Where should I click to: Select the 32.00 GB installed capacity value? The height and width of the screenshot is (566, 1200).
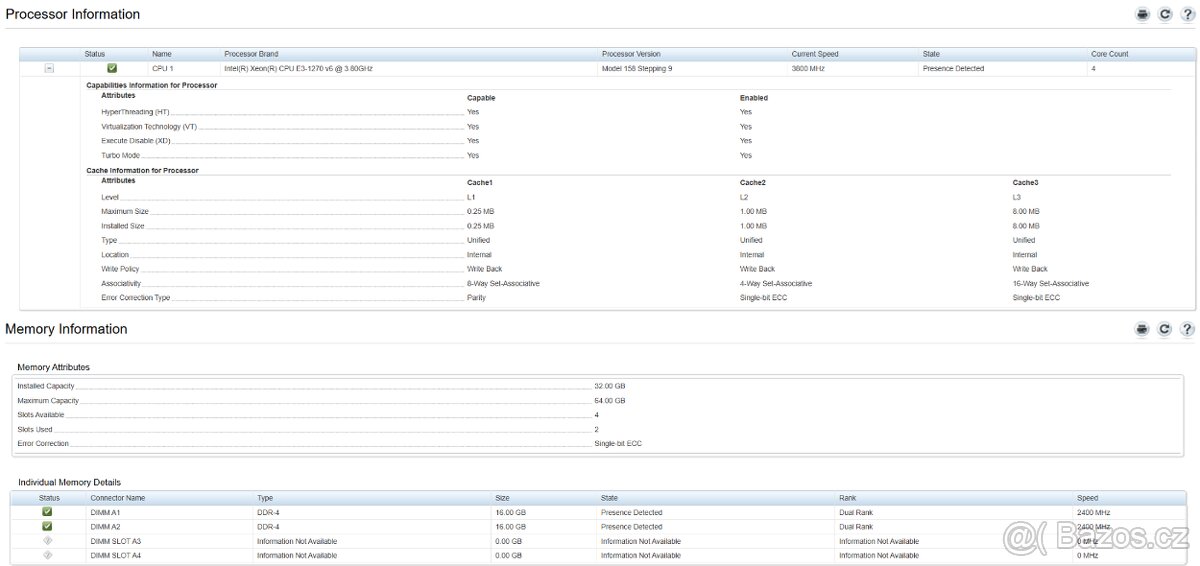(x=610, y=386)
